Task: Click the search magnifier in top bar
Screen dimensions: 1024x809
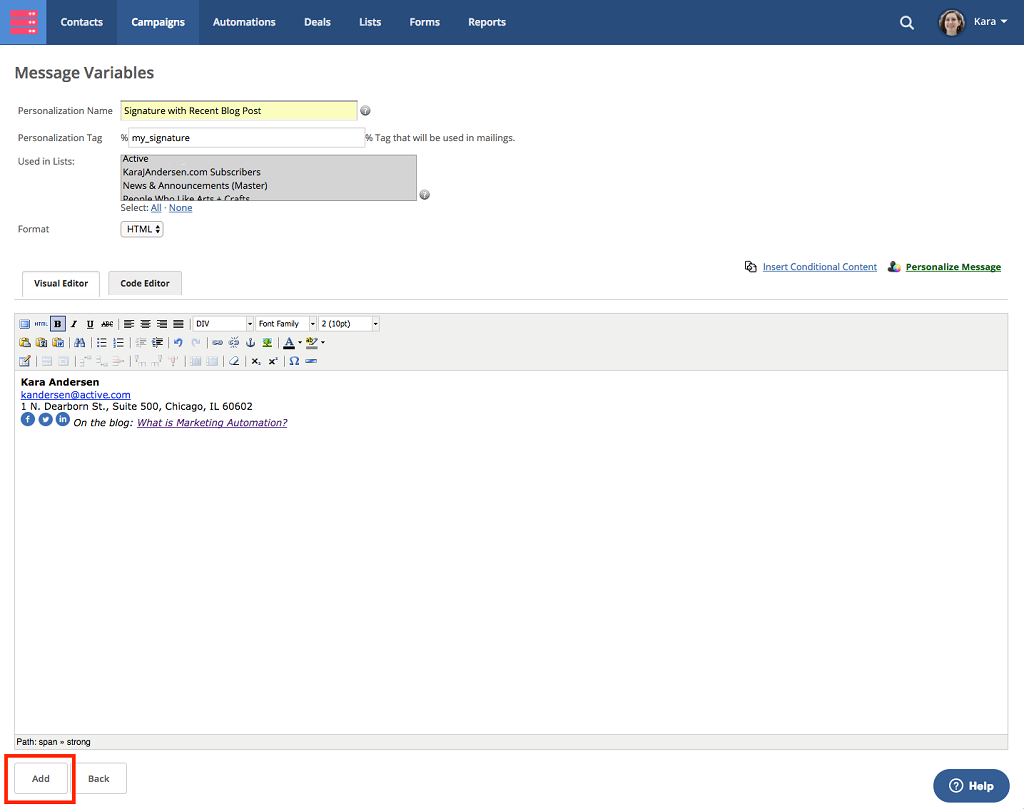Action: tap(907, 22)
